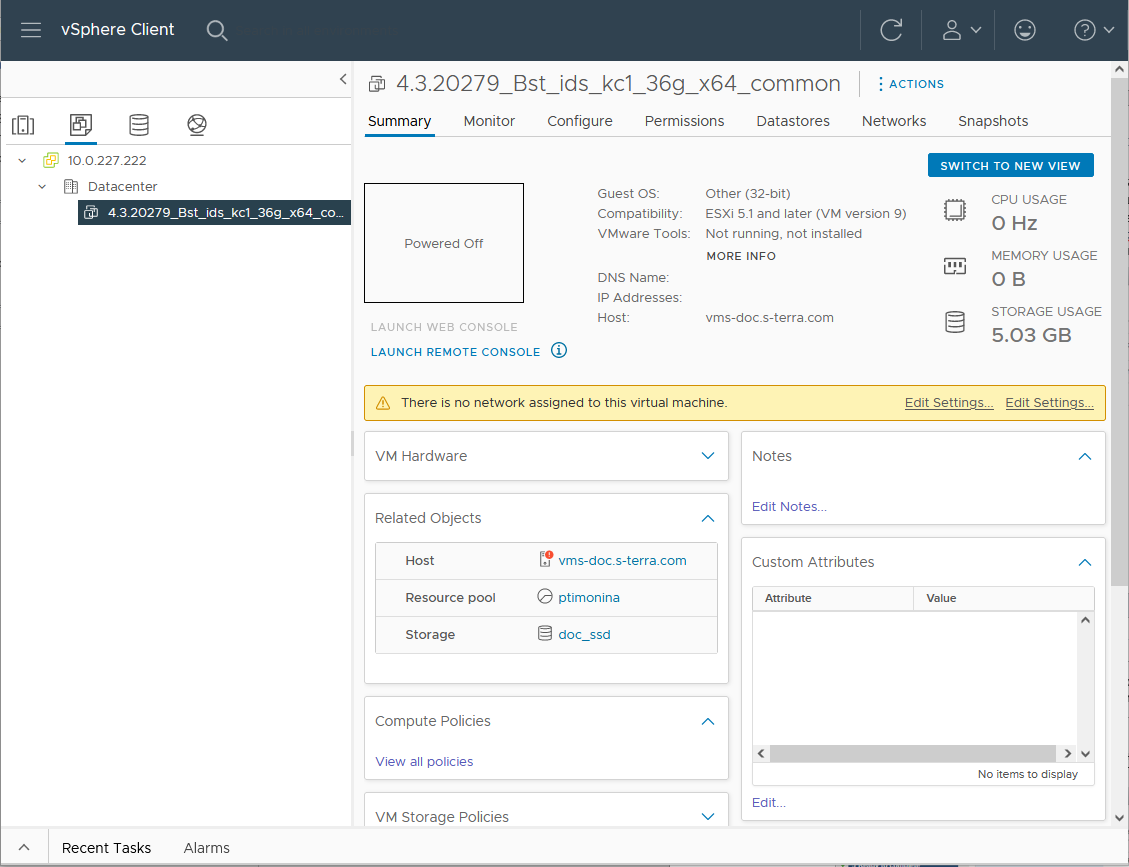
Task: Open the Monitor tab
Action: tap(489, 121)
